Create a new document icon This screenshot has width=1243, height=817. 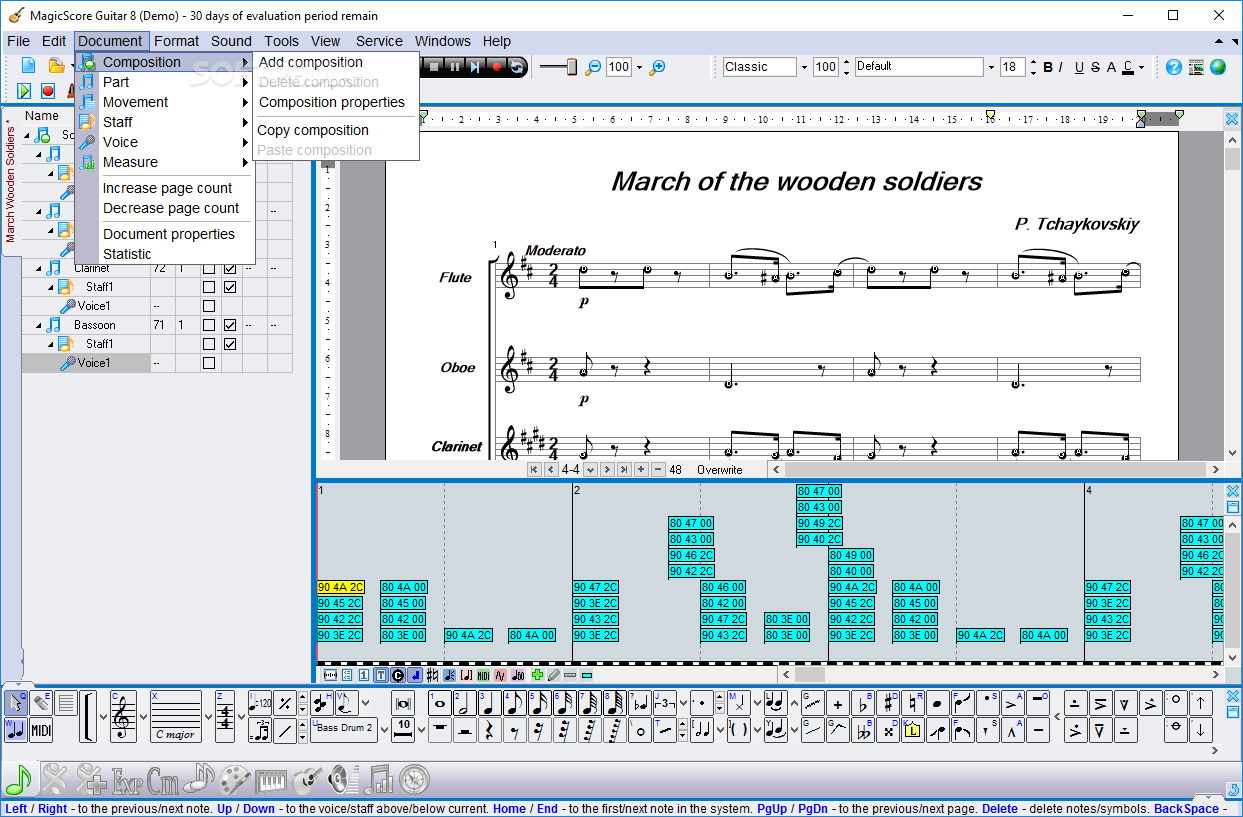point(28,66)
